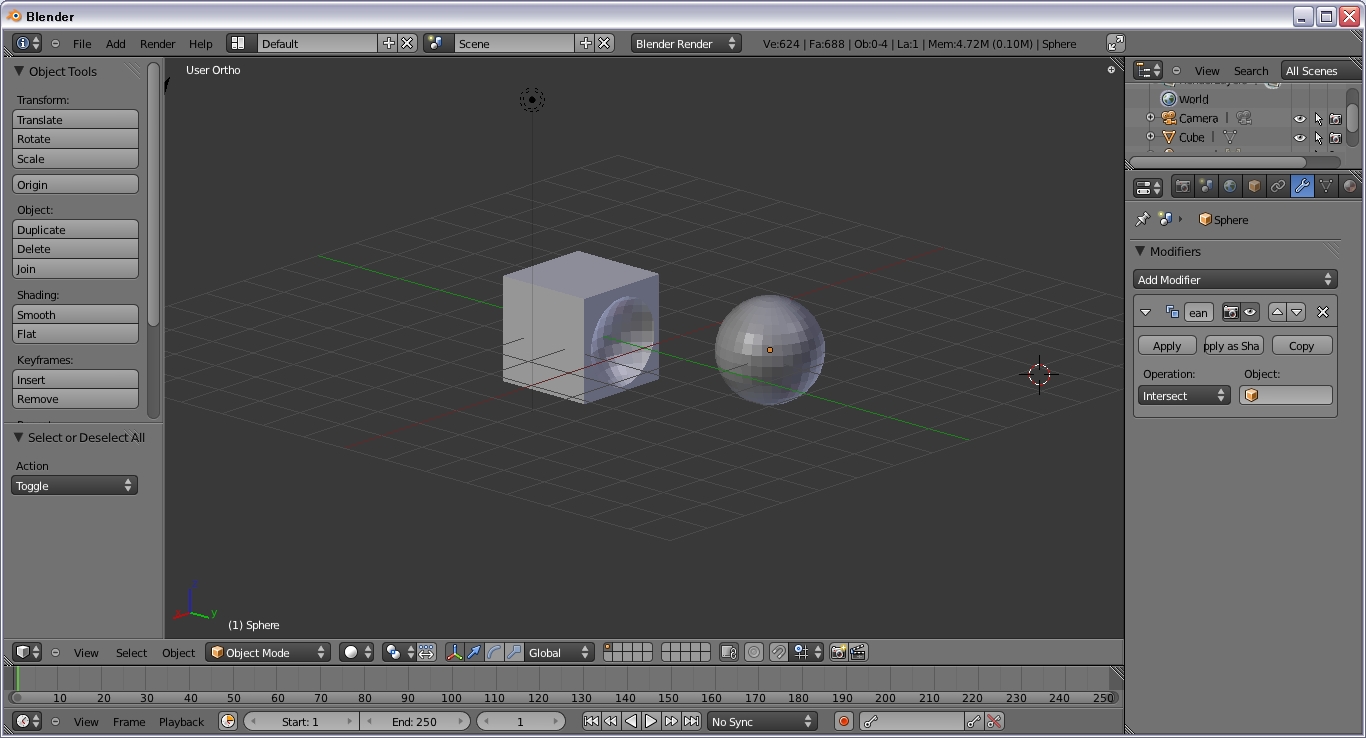The width and height of the screenshot is (1366, 738).
Task: Select the Material properties tab
Action: (x=1350, y=185)
